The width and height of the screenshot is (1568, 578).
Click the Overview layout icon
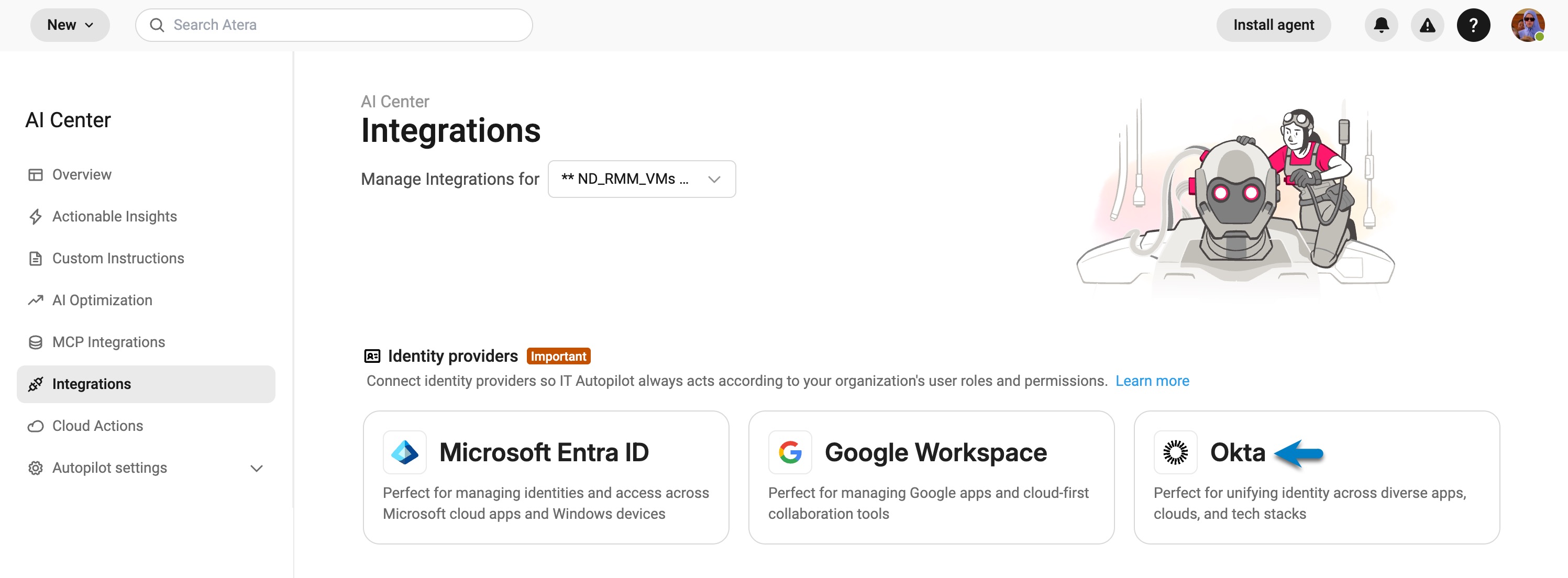point(35,175)
